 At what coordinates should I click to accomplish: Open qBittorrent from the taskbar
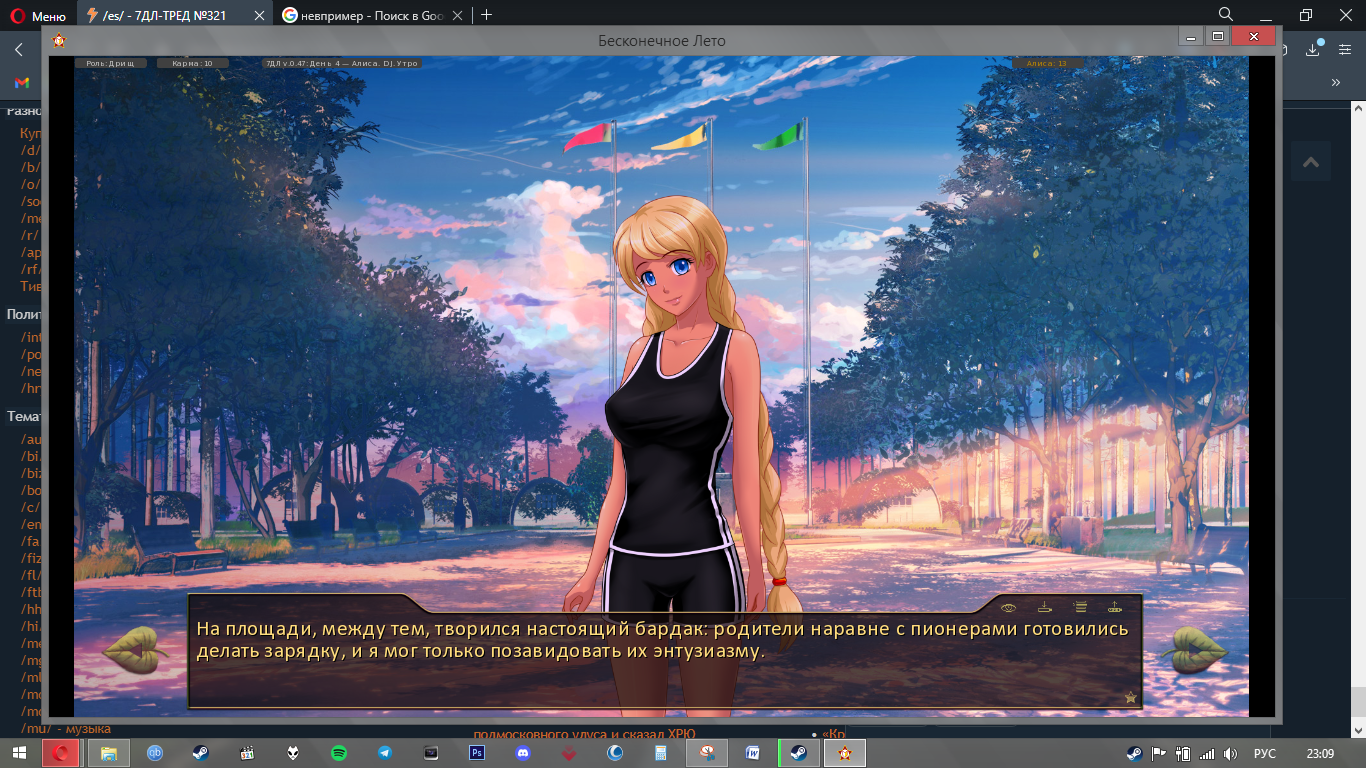coord(155,753)
